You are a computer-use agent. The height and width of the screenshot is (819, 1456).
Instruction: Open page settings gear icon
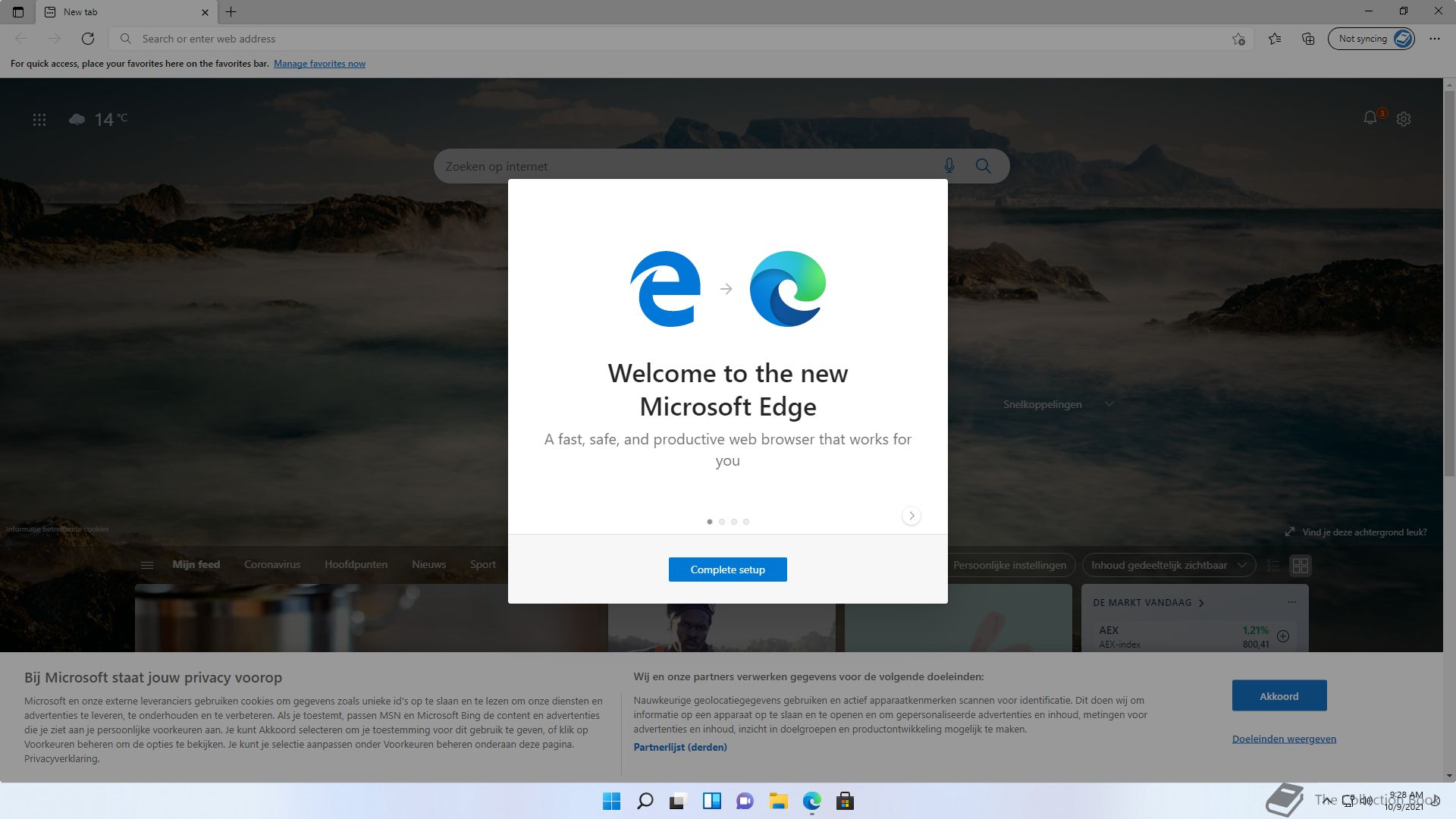[1404, 119]
